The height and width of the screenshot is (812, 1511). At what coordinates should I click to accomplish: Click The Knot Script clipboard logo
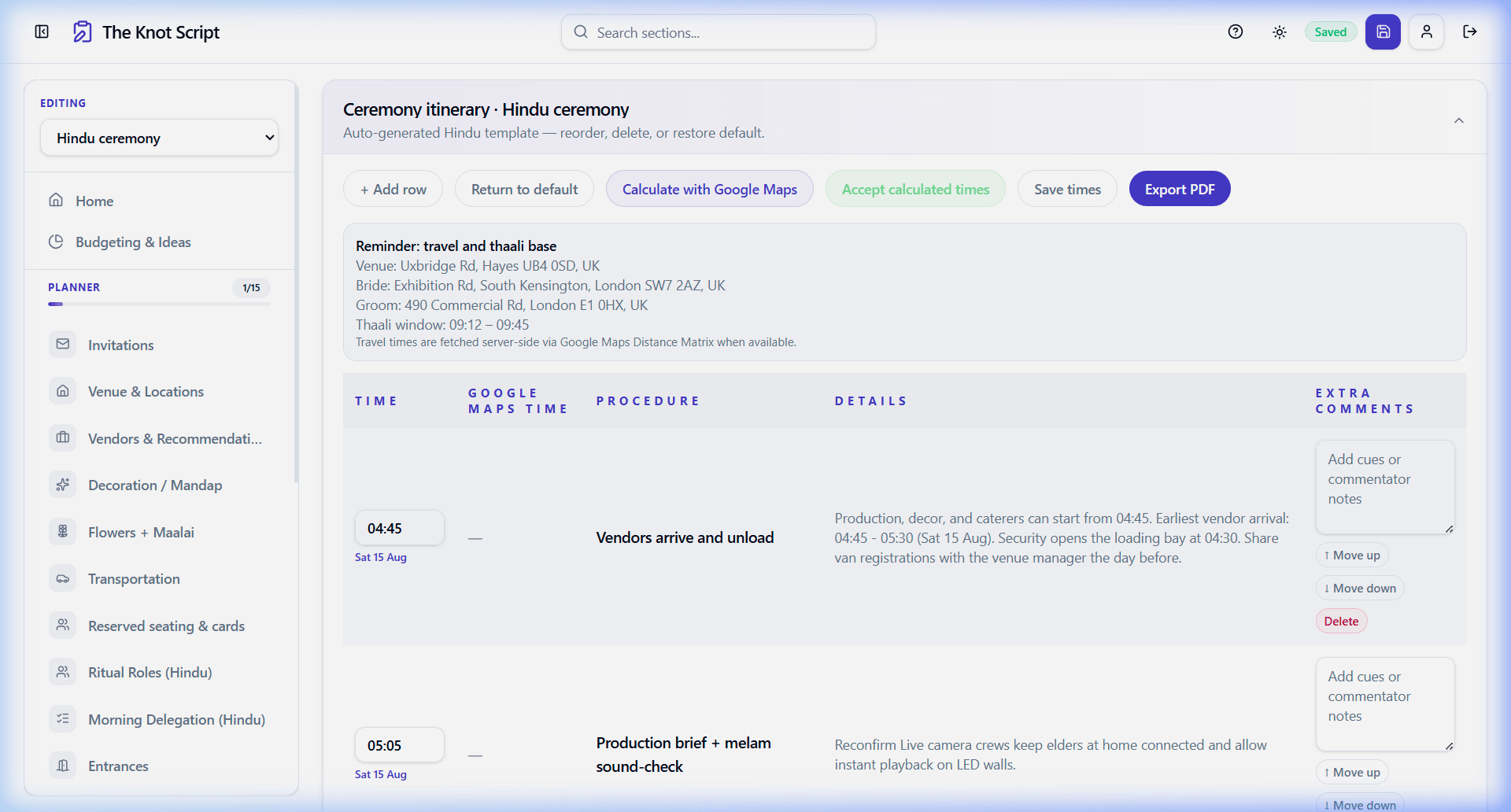pos(83,31)
